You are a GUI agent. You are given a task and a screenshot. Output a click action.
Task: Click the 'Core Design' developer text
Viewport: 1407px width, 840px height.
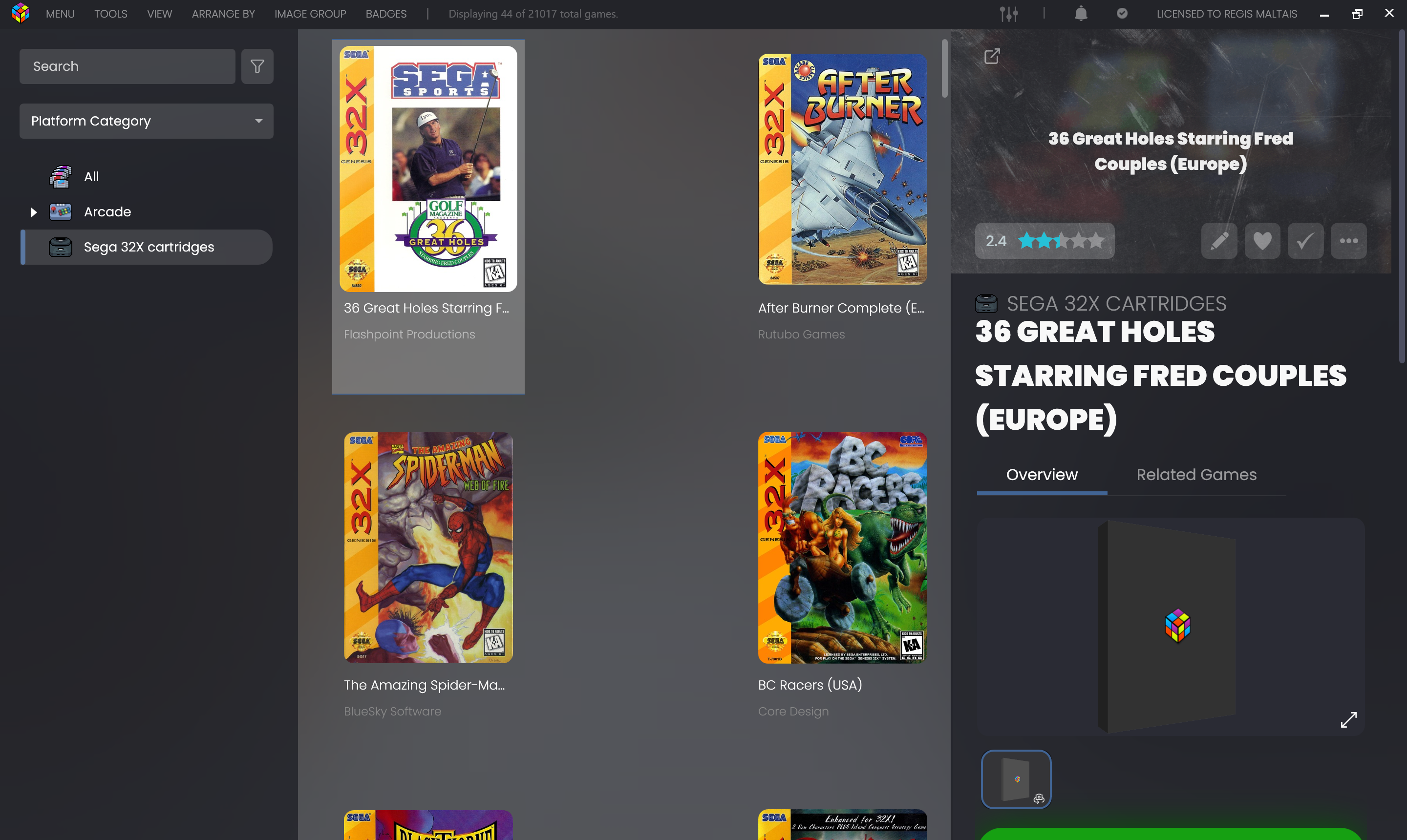[793, 711]
